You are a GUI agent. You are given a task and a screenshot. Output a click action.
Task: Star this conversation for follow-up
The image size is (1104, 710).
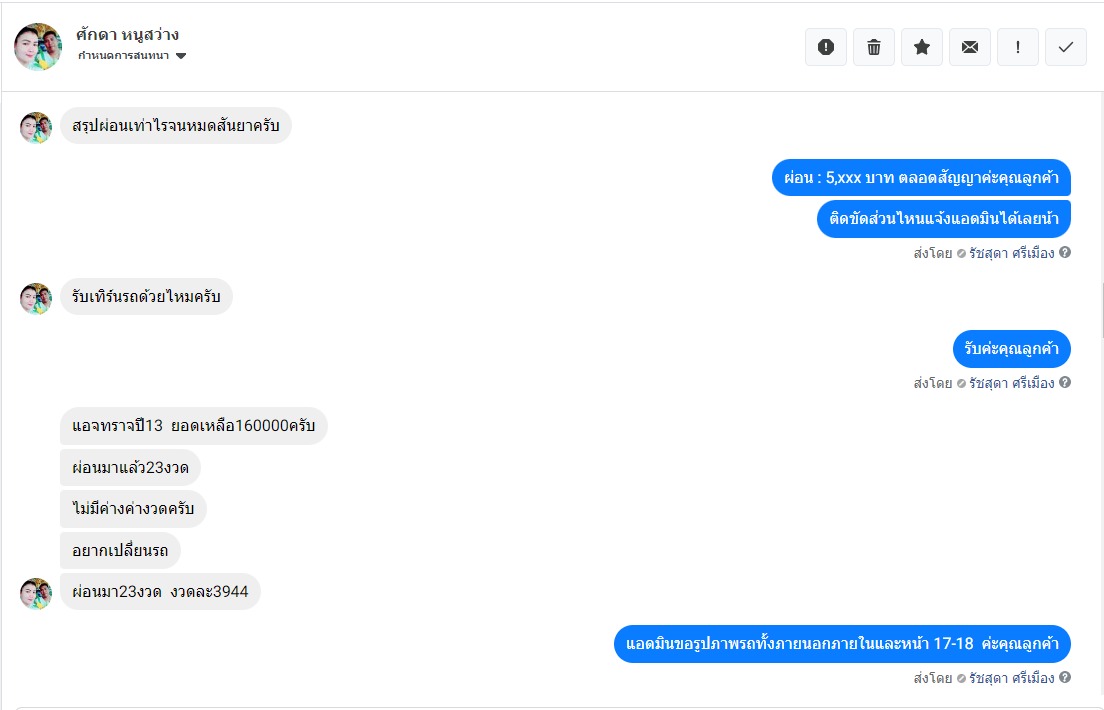[922, 47]
